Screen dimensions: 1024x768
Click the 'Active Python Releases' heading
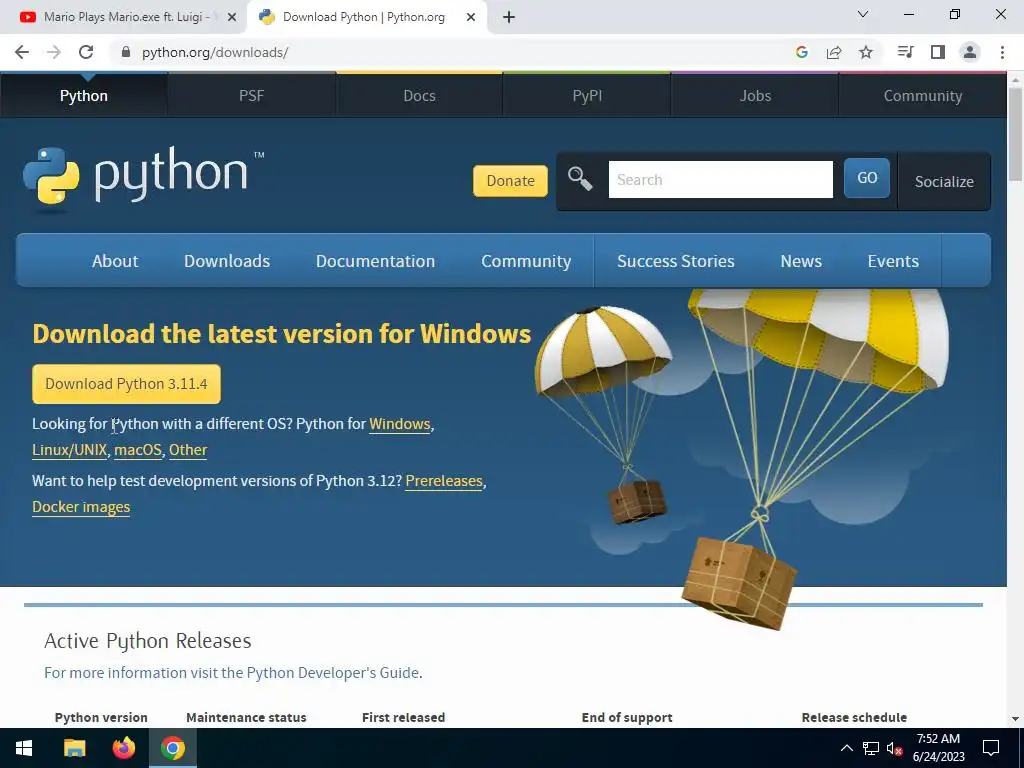pyautogui.click(x=148, y=641)
